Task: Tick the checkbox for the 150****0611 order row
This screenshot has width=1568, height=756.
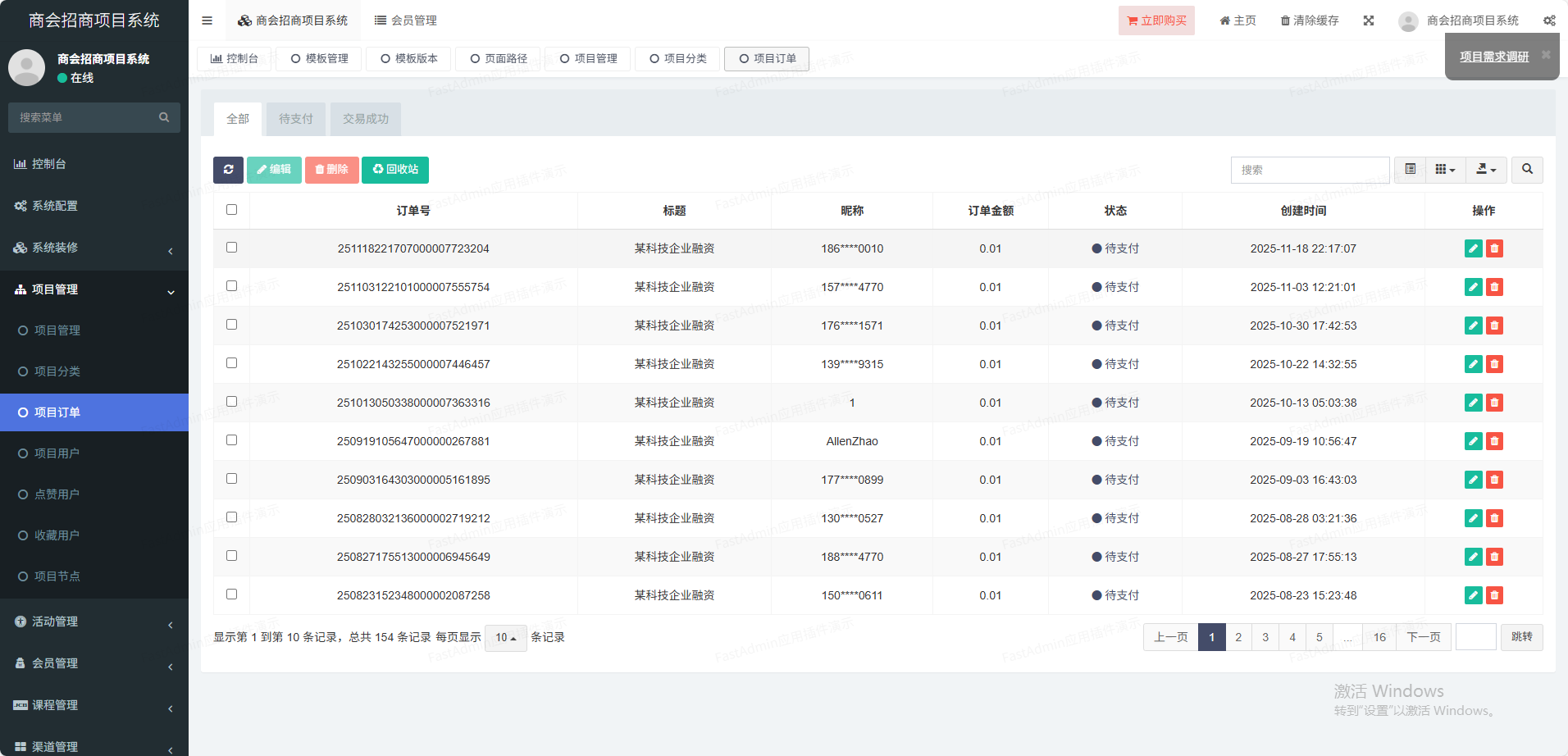Action: coord(232,594)
